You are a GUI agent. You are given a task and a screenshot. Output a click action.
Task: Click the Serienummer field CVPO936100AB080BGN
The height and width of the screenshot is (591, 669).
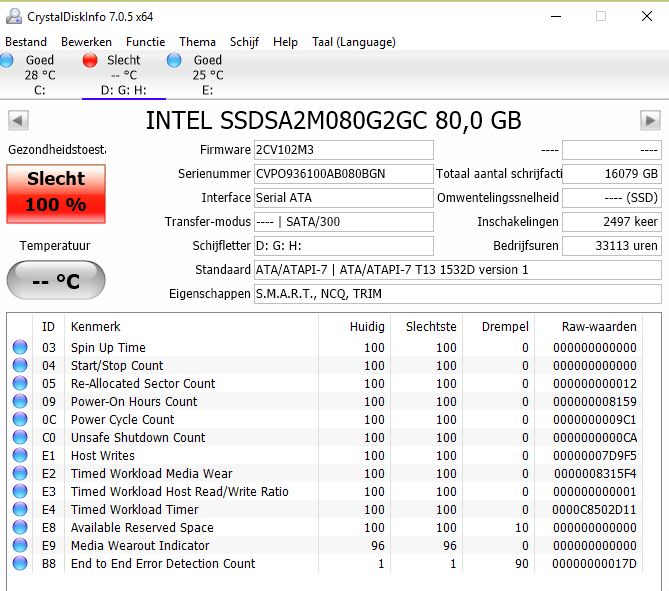click(344, 174)
